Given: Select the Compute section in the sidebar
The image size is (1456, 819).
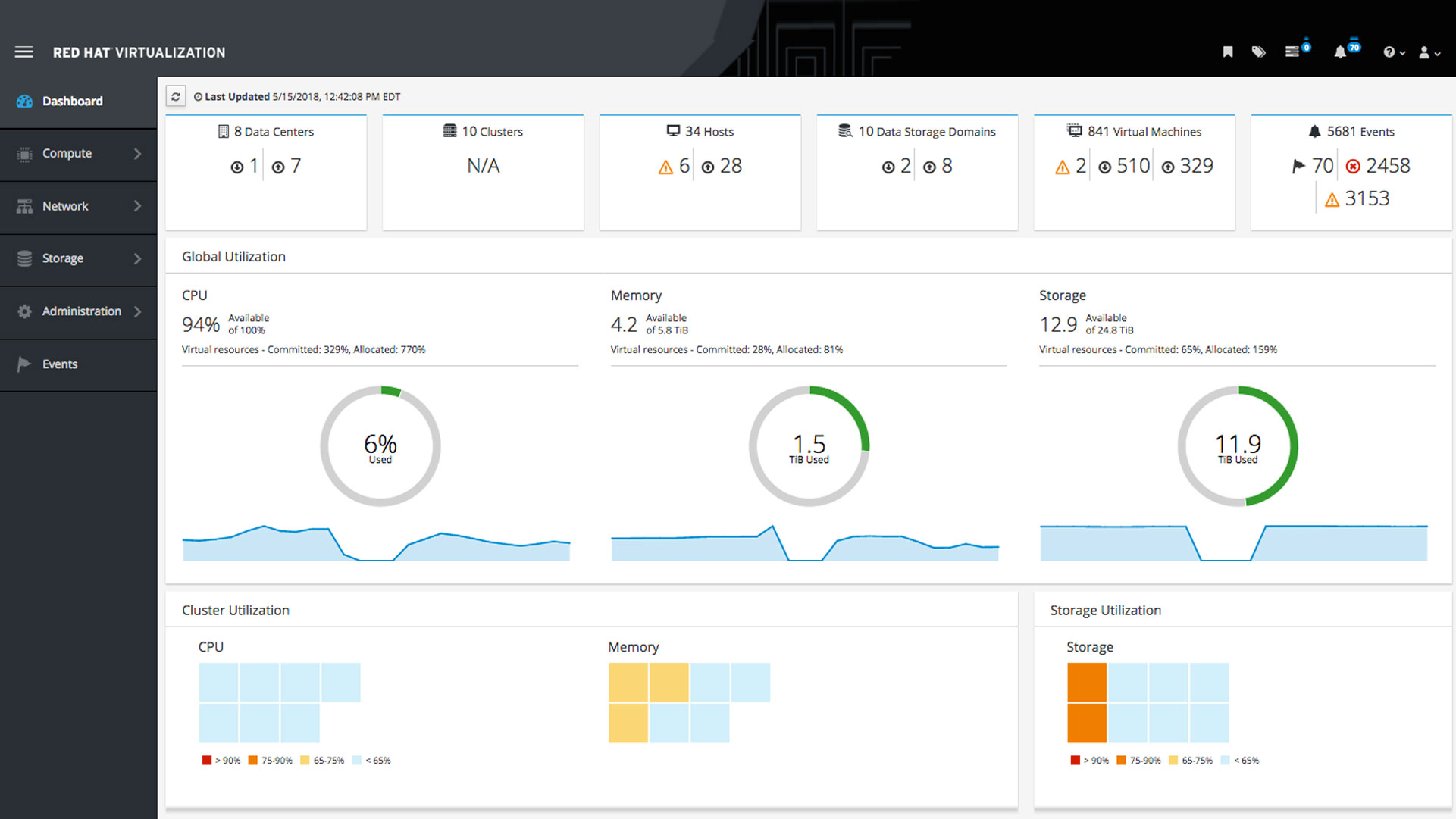Looking at the screenshot, I should point(67,153).
